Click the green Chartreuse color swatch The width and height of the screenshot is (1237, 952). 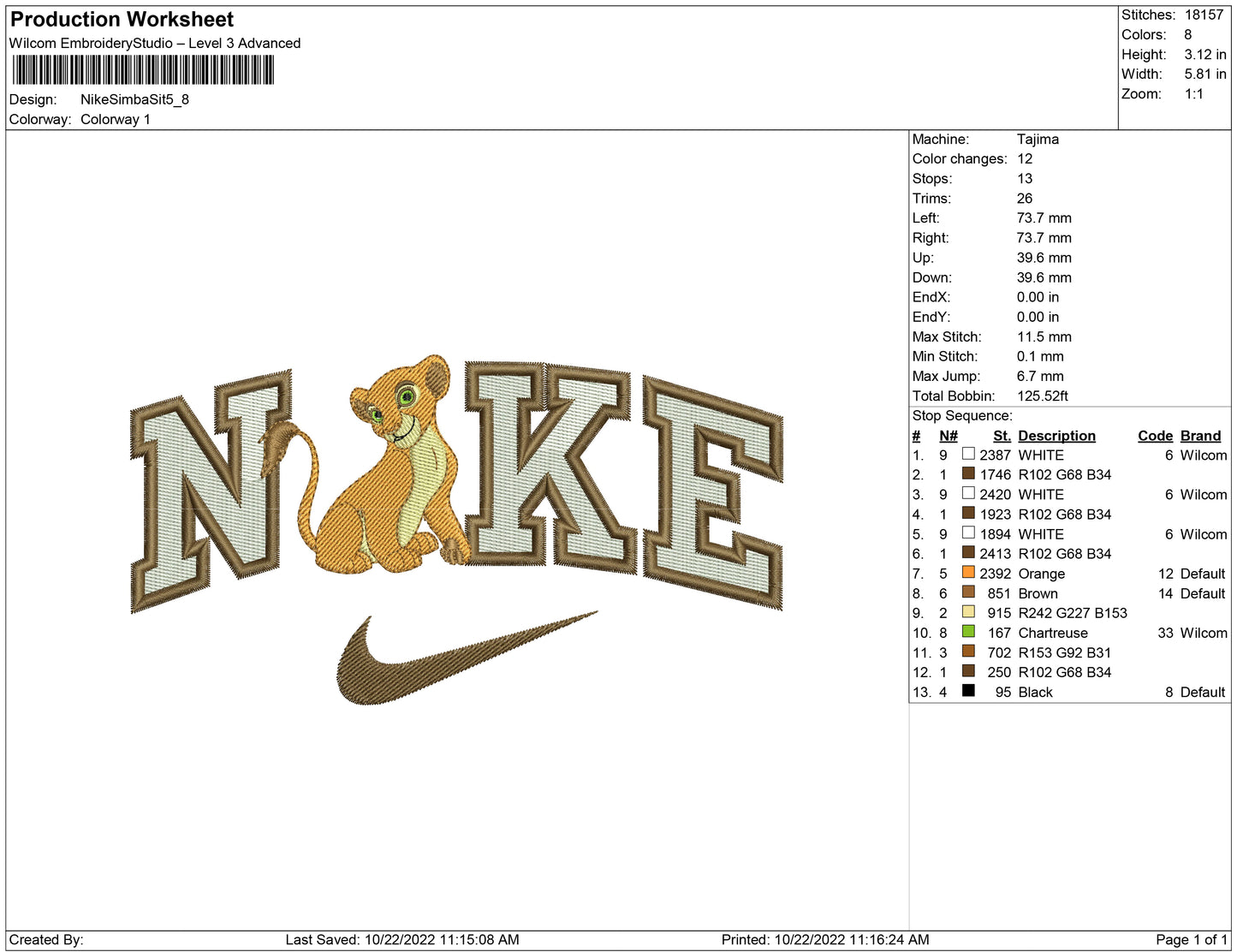pyautogui.click(x=968, y=631)
